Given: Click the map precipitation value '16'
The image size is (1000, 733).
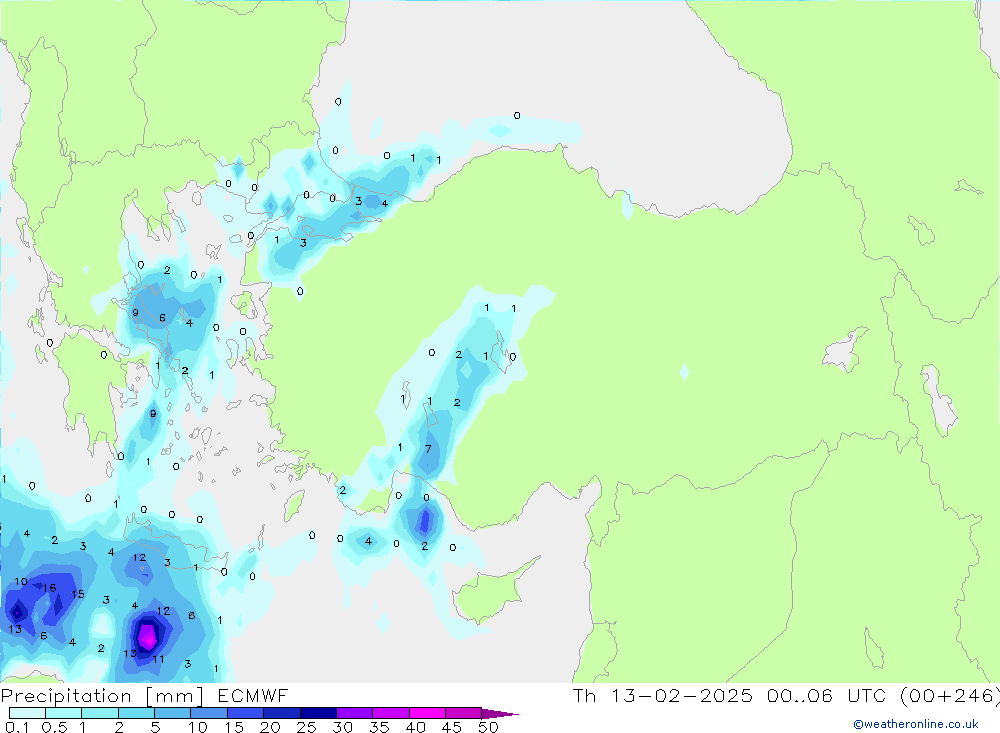Looking at the screenshot, I should pos(49,588).
